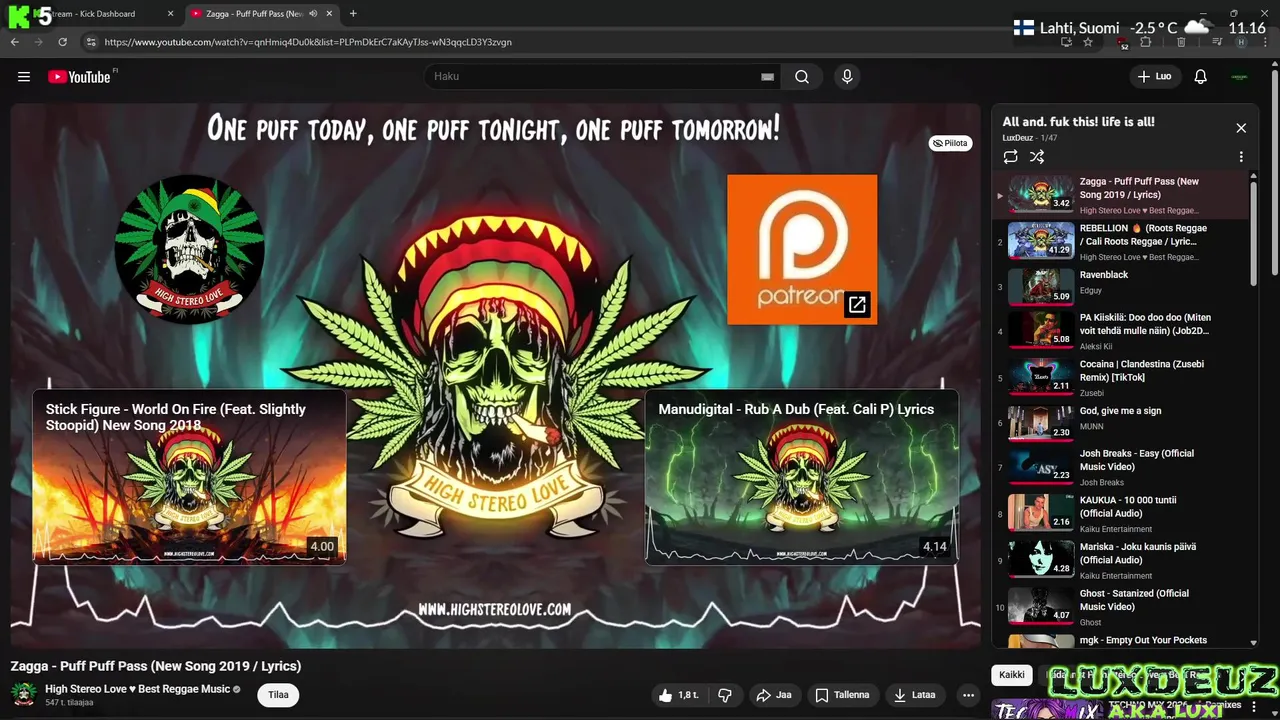Open High Stereo Love channel link

pyautogui.click(x=138, y=689)
